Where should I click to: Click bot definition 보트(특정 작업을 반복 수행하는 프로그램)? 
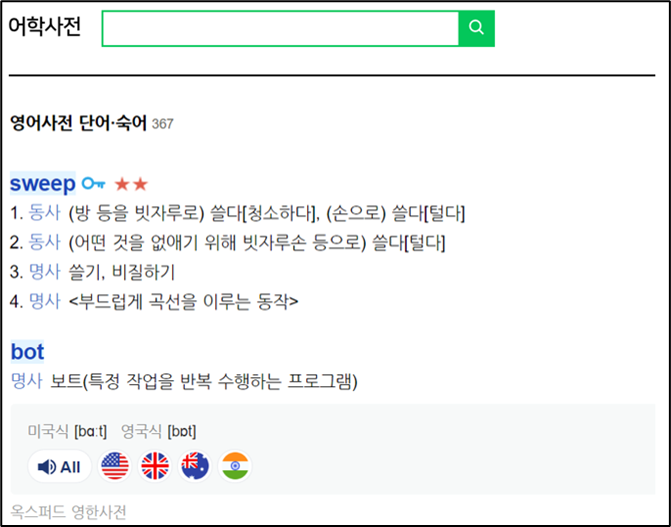(x=204, y=381)
